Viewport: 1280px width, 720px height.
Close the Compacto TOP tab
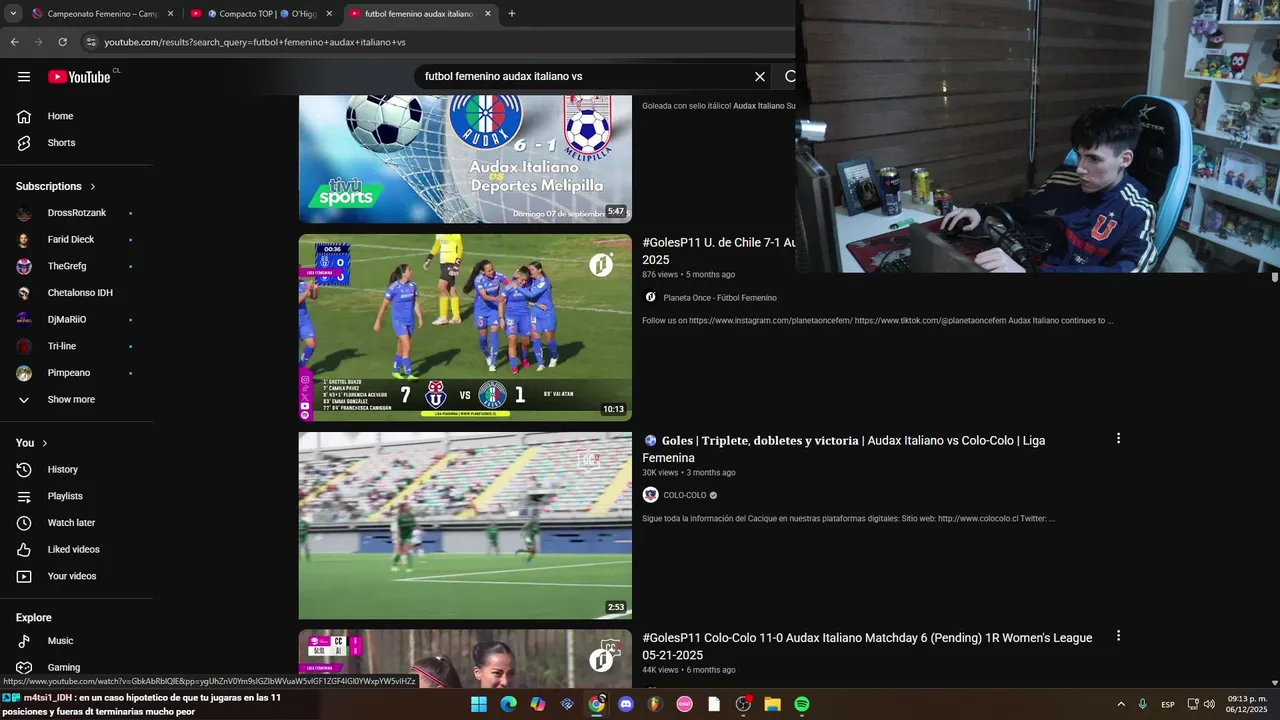(329, 14)
